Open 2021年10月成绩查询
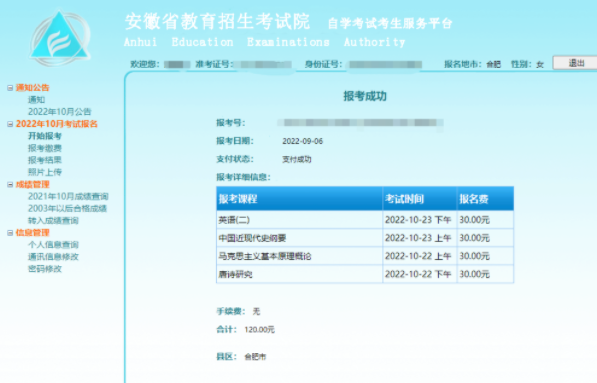 (x=68, y=196)
